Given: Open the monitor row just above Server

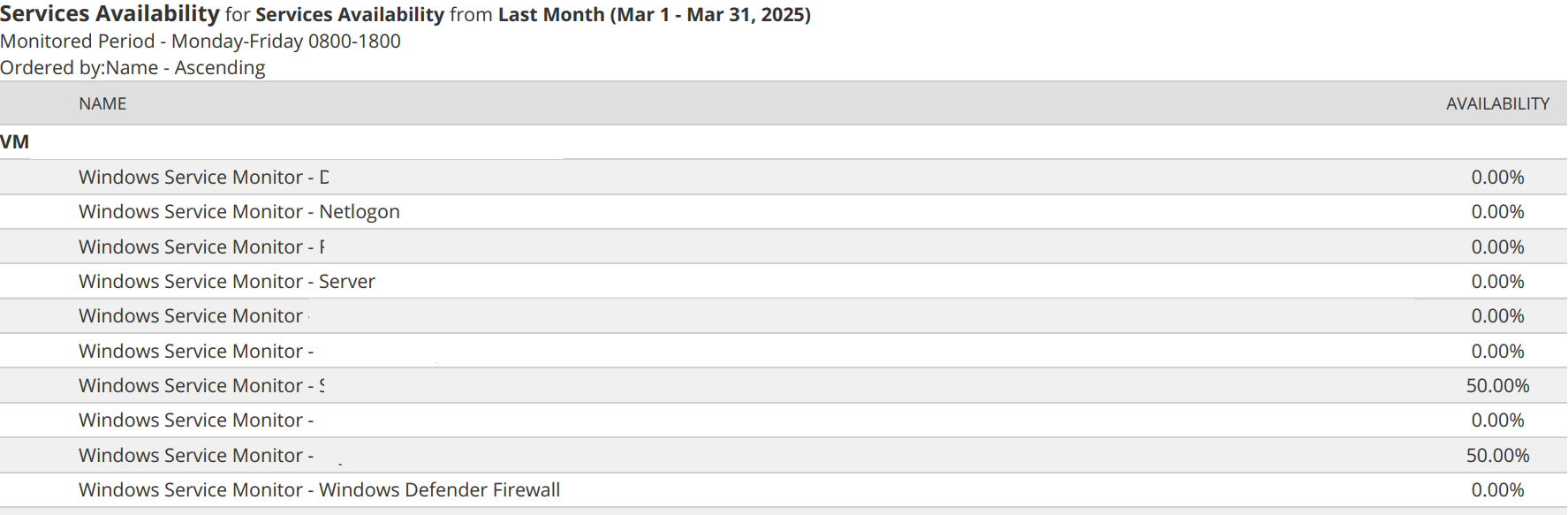Looking at the screenshot, I should coord(201,247).
